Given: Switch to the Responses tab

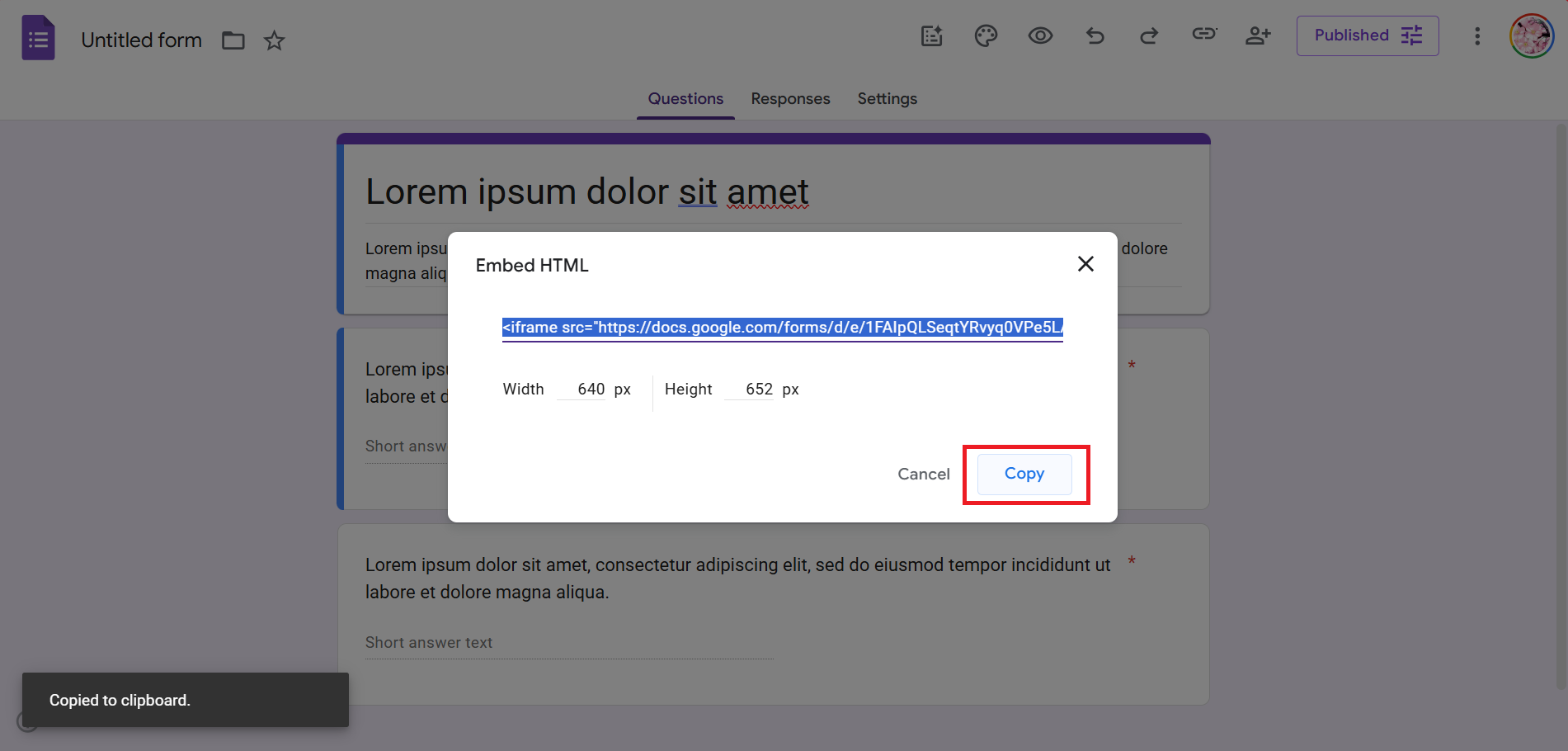Looking at the screenshot, I should point(790,98).
